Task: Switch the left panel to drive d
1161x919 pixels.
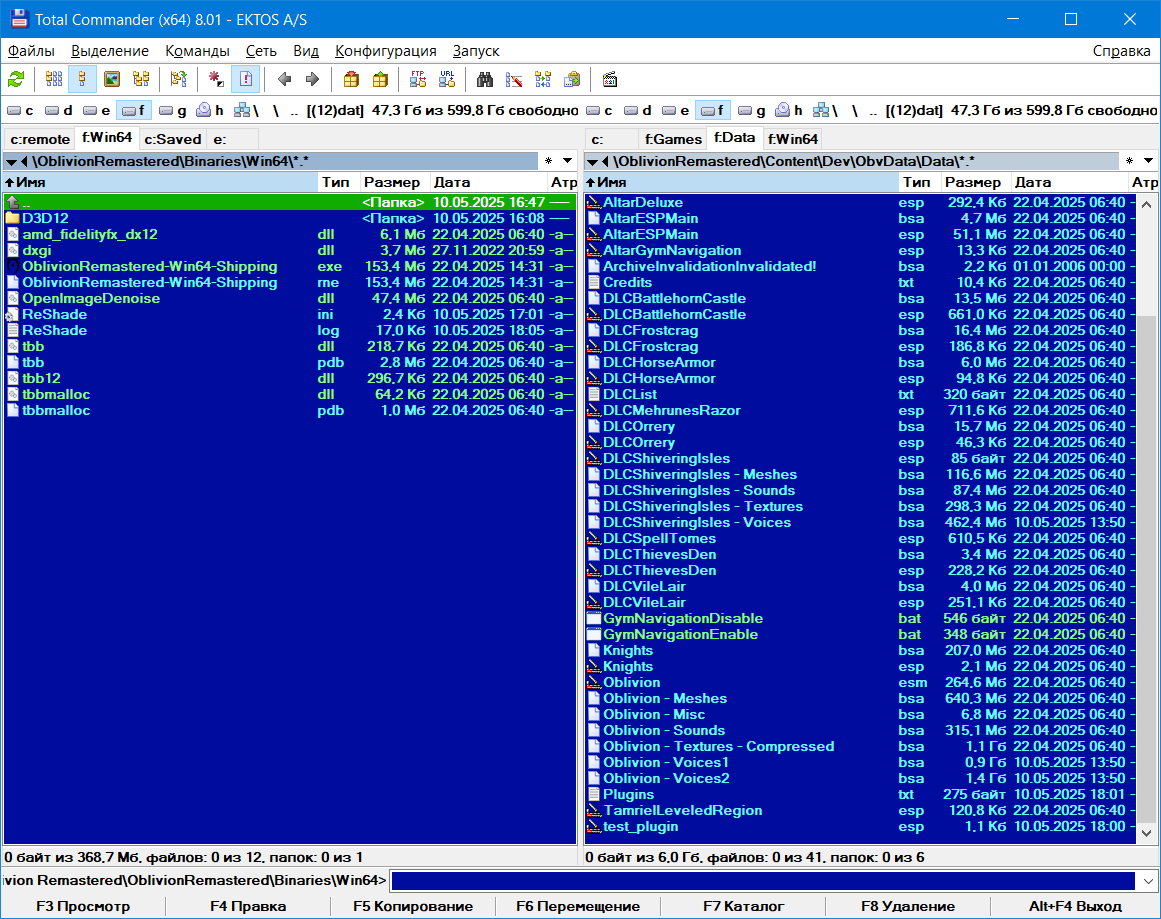Action: 58,110
